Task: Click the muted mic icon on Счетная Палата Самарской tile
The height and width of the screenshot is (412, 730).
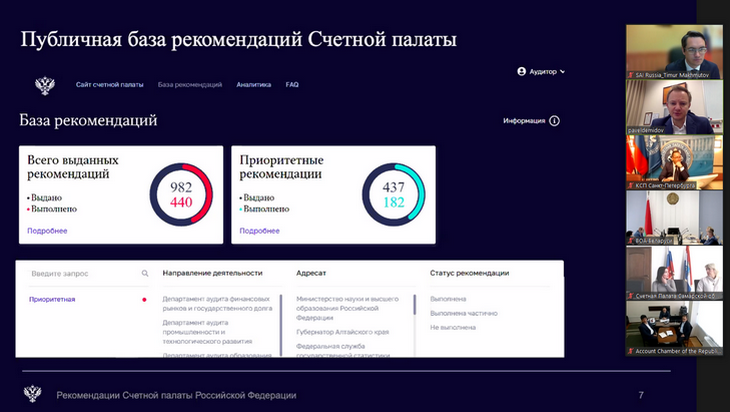Action: 631,296
